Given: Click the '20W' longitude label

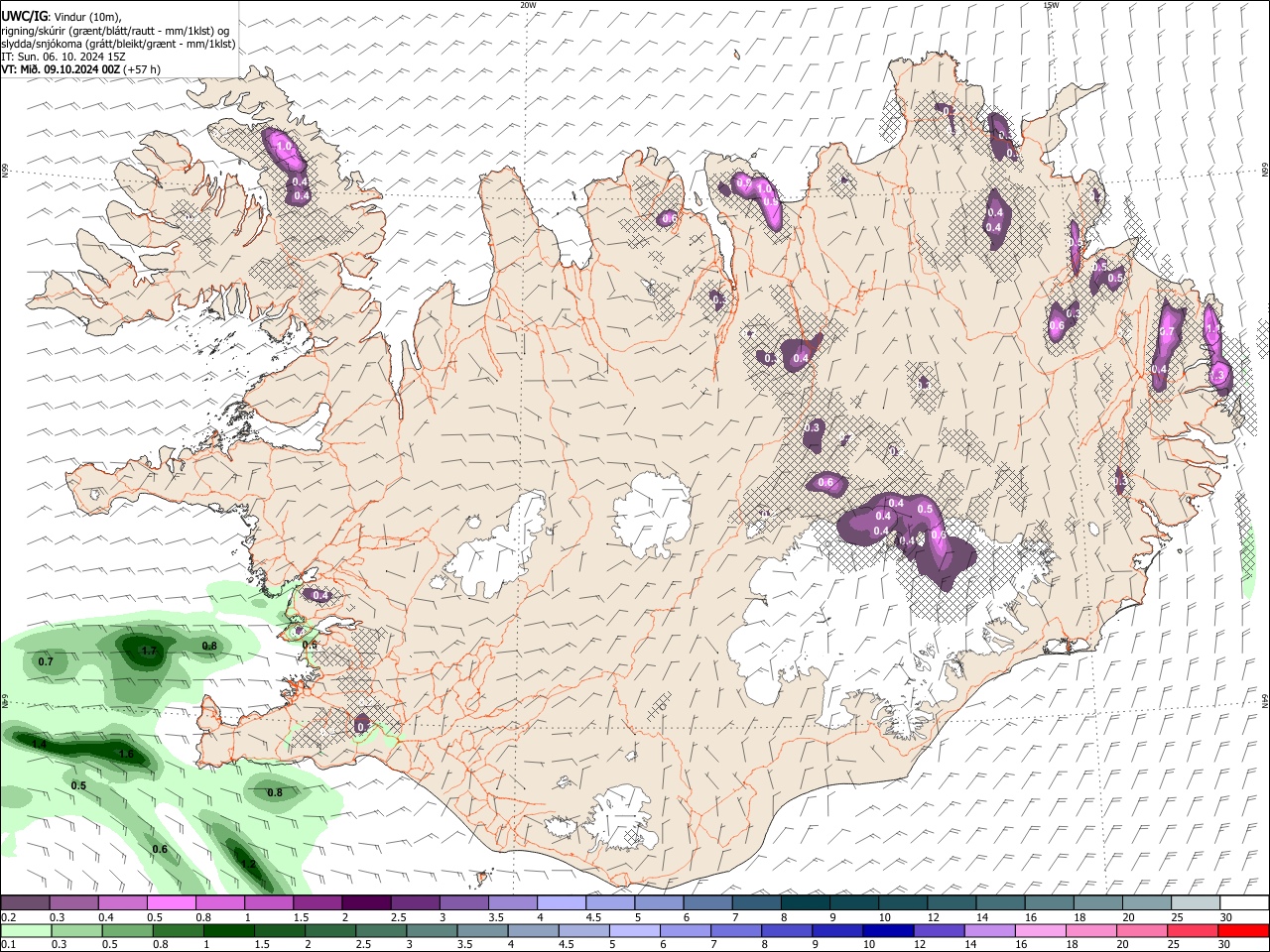Looking at the screenshot, I should tap(529, 5).
